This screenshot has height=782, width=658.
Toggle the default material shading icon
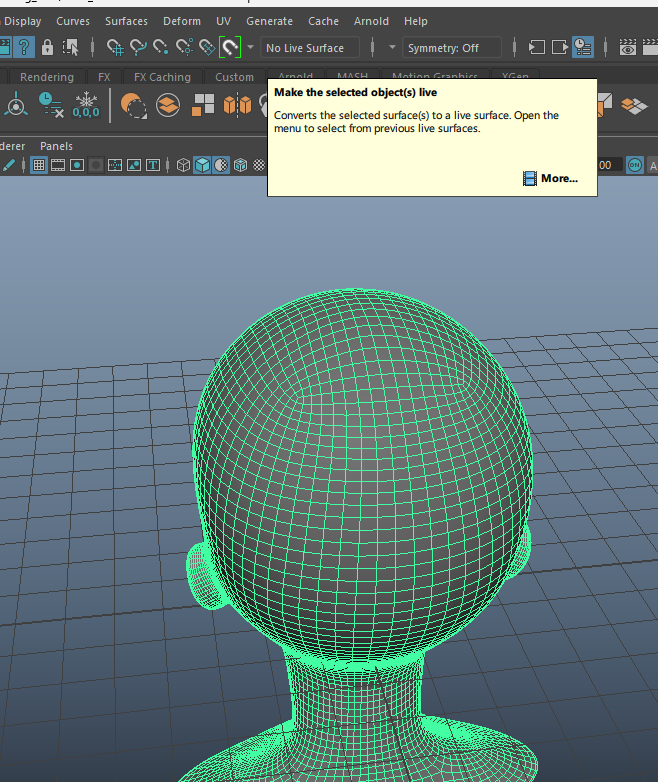(221, 165)
